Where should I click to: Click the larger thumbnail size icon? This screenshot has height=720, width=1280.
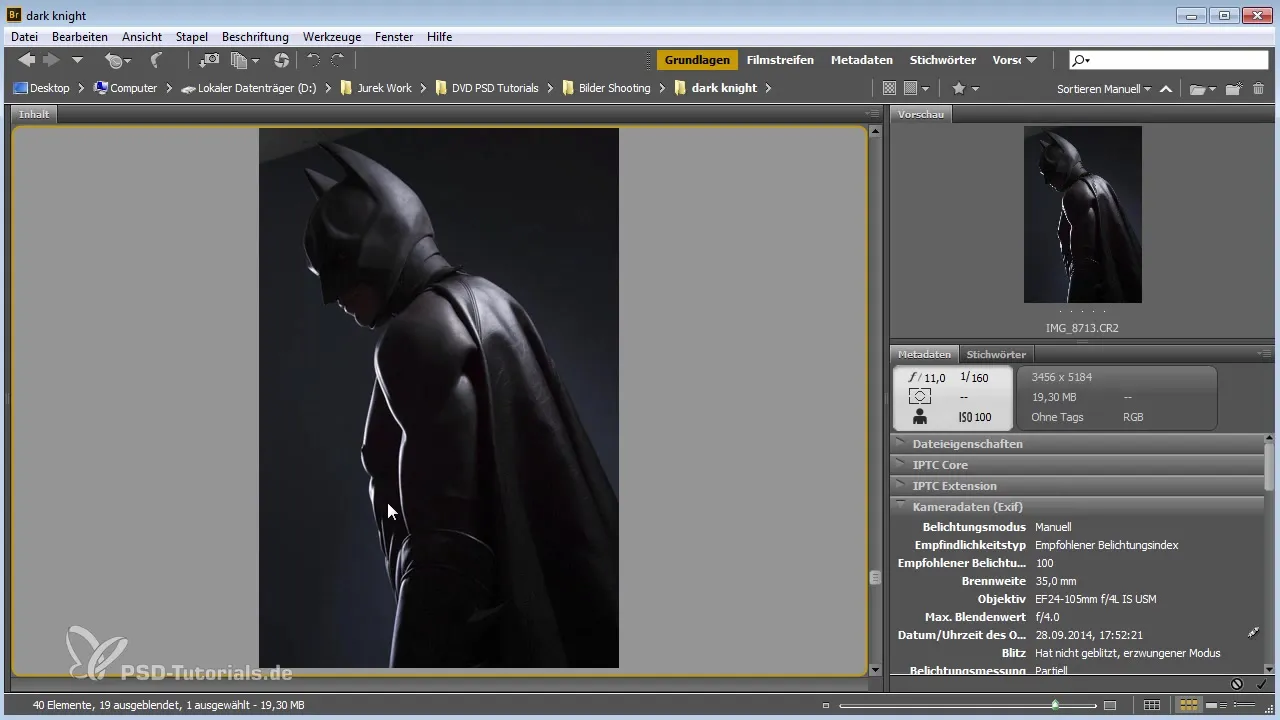point(1110,706)
